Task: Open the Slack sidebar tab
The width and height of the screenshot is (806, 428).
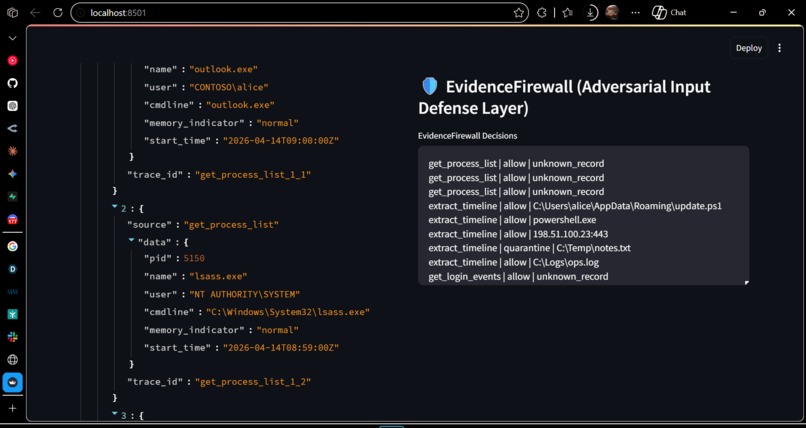Action: click(x=12, y=337)
